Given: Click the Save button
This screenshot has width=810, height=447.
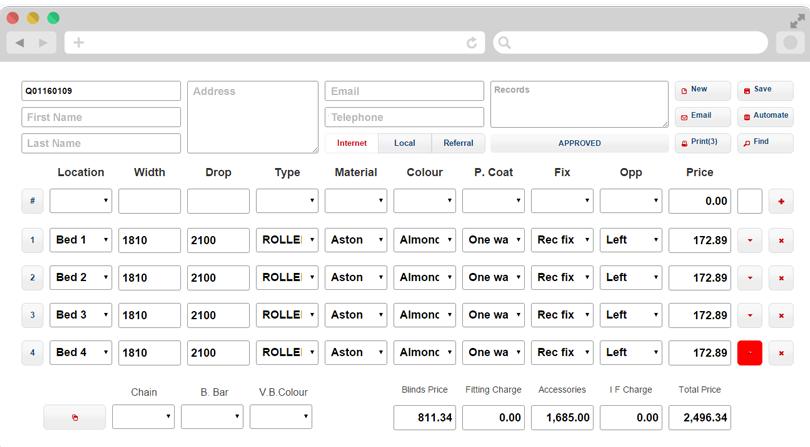Looking at the screenshot, I should (765, 90).
